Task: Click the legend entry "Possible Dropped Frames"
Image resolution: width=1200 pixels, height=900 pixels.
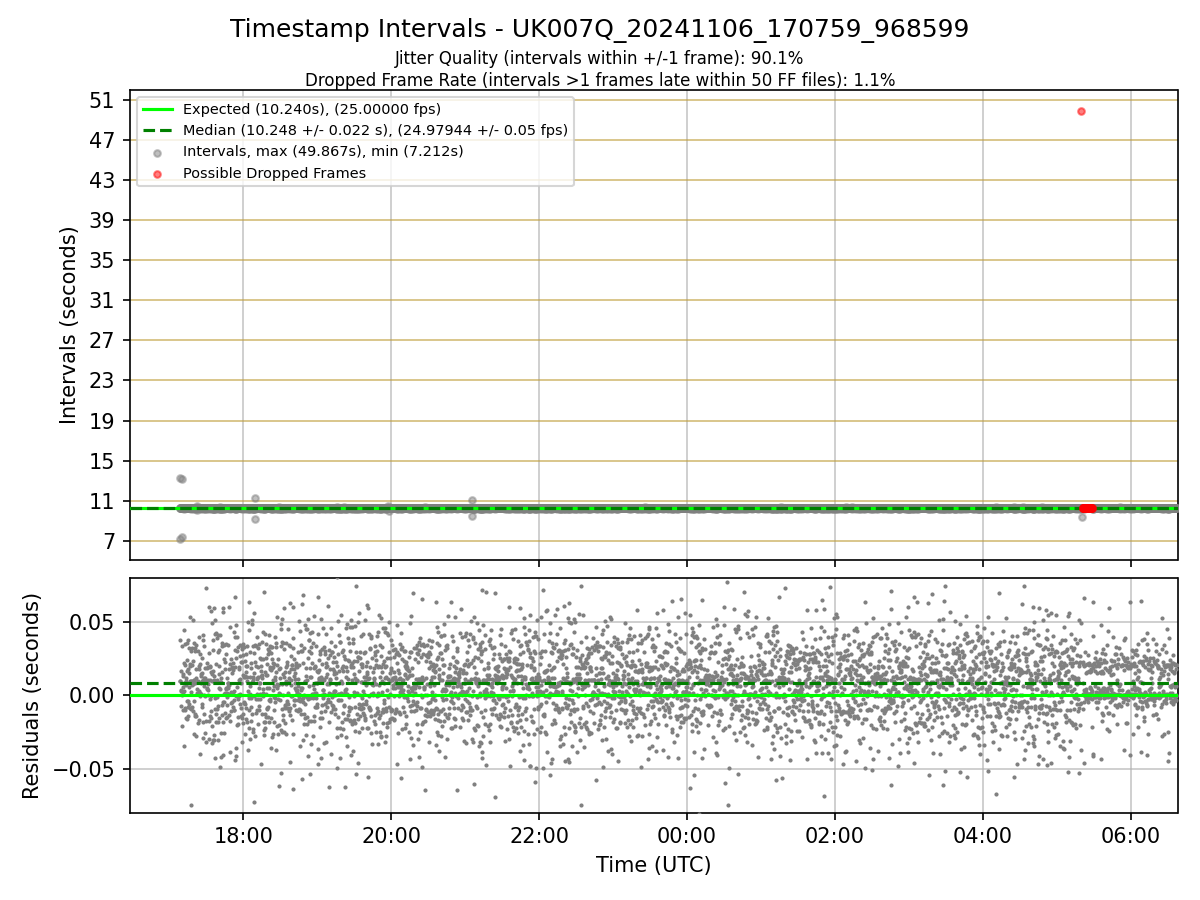Action: (x=274, y=173)
